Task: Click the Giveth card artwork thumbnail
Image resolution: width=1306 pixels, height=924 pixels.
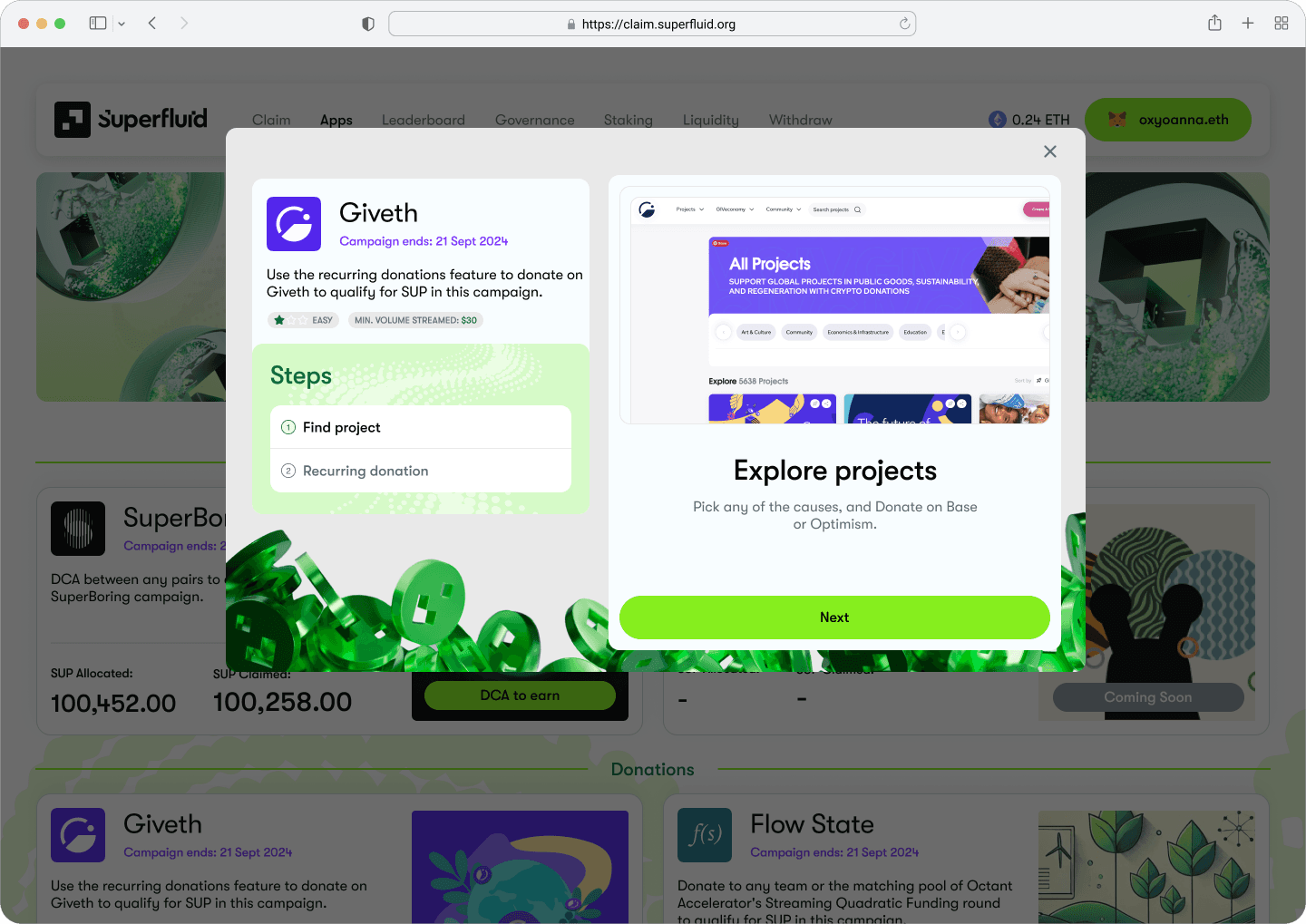Action: tap(520, 867)
